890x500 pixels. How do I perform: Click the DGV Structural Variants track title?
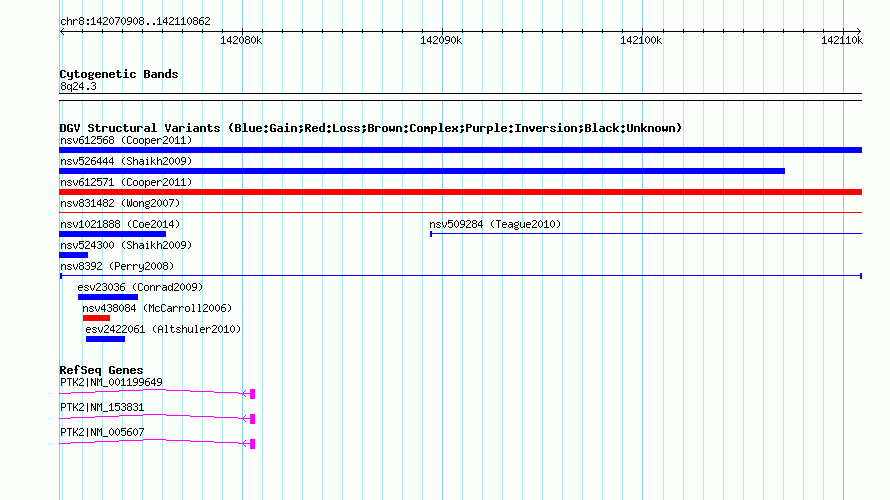pyautogui.click(x=371, y=128)
